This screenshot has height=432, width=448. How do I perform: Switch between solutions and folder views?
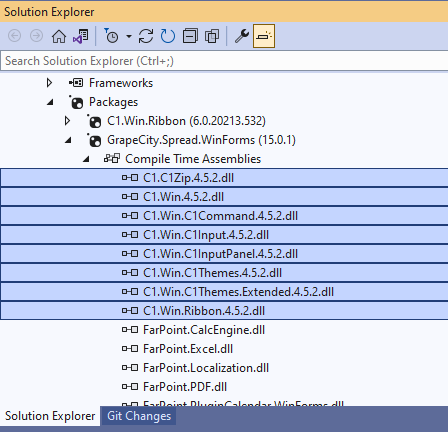[x=81, y=36]
